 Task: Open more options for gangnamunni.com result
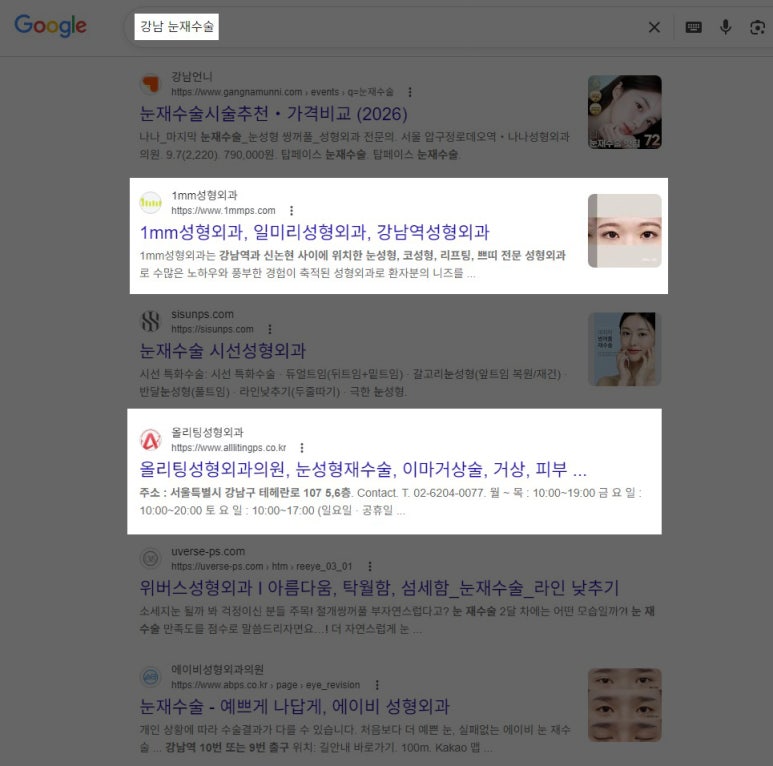coord(410,92)
